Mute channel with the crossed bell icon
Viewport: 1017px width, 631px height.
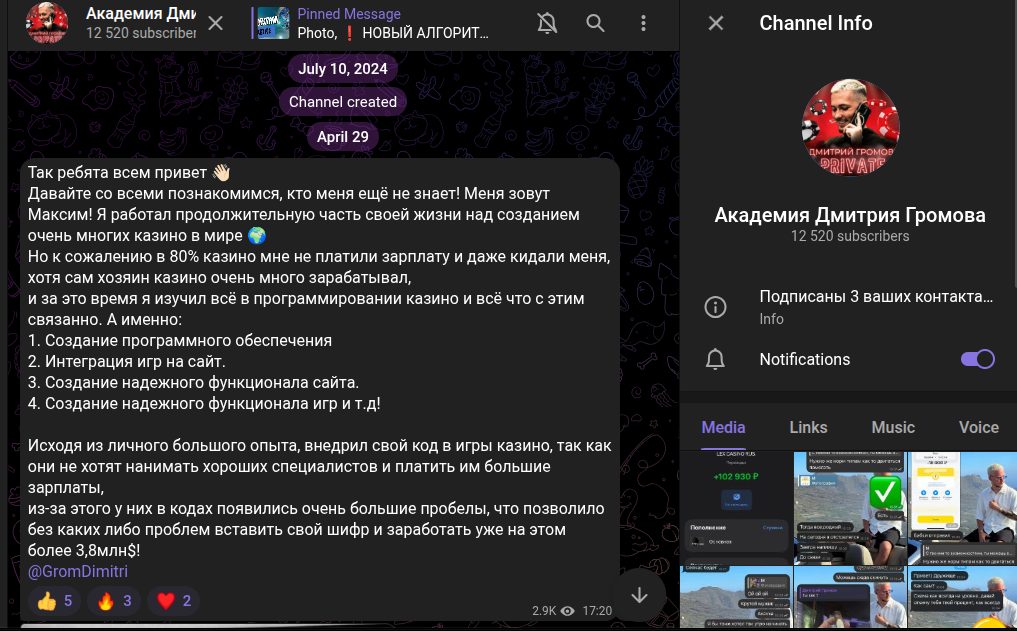coord(547,23)
